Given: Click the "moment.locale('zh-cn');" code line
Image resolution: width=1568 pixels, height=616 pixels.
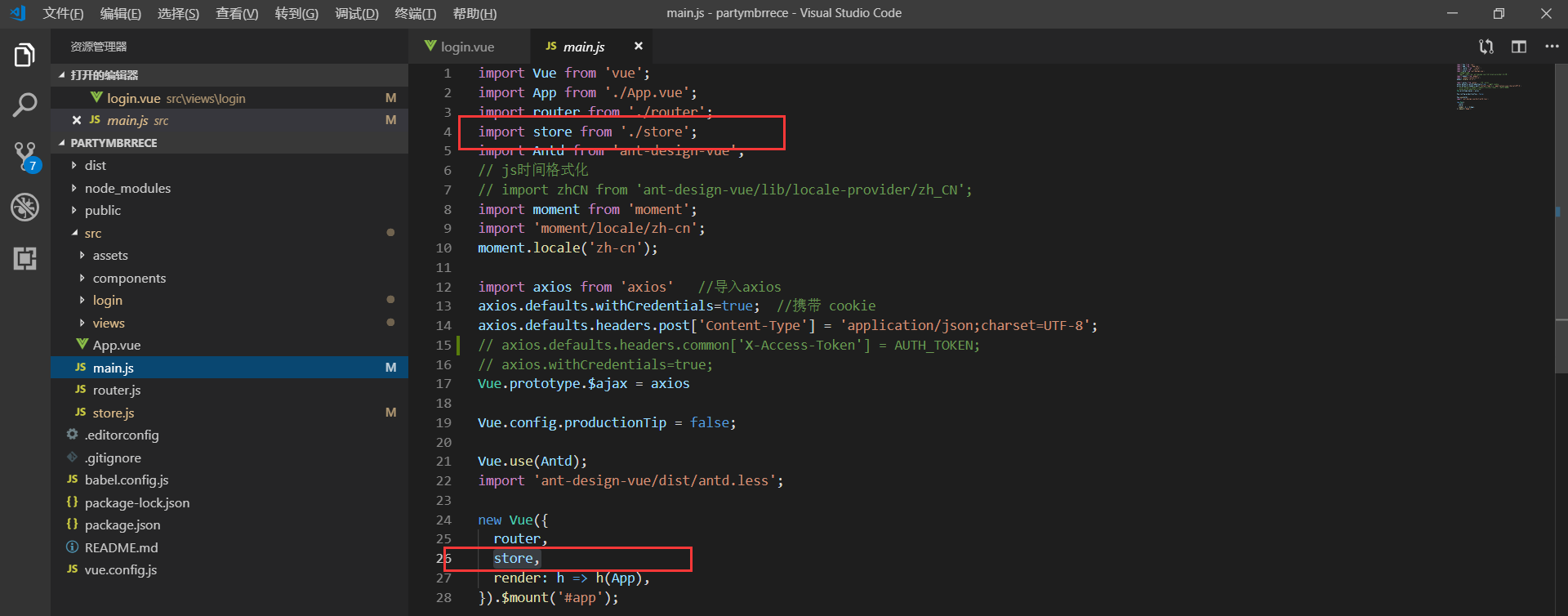Looking at the screenshot, I should tap(568, 248).
